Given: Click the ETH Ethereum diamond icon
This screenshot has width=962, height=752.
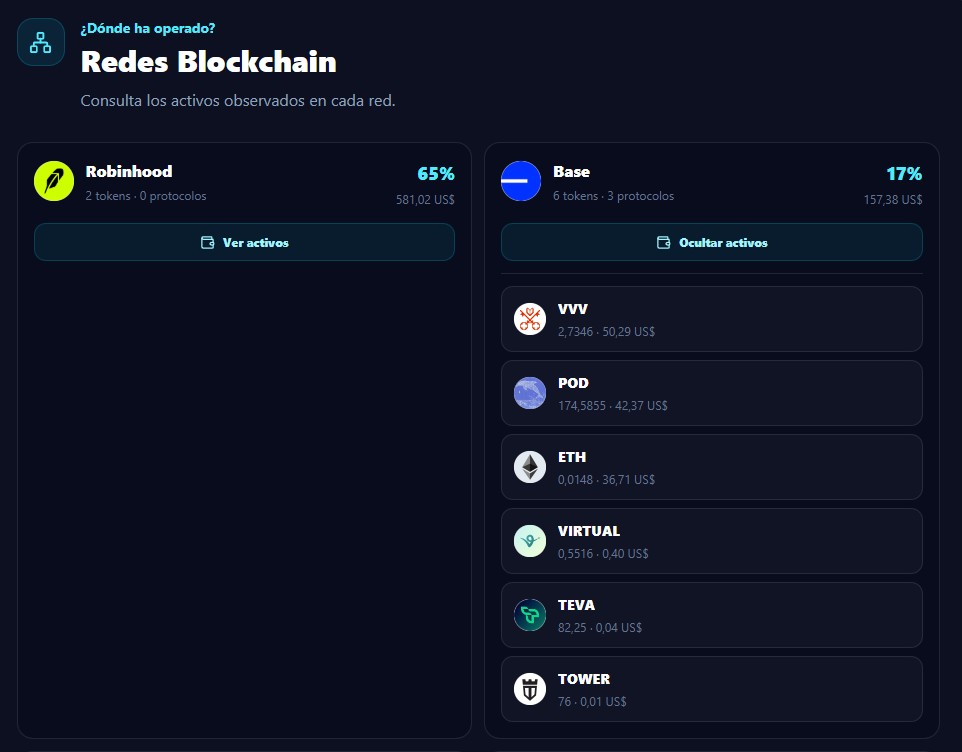Looking at the screenshot, I should 529,467.
